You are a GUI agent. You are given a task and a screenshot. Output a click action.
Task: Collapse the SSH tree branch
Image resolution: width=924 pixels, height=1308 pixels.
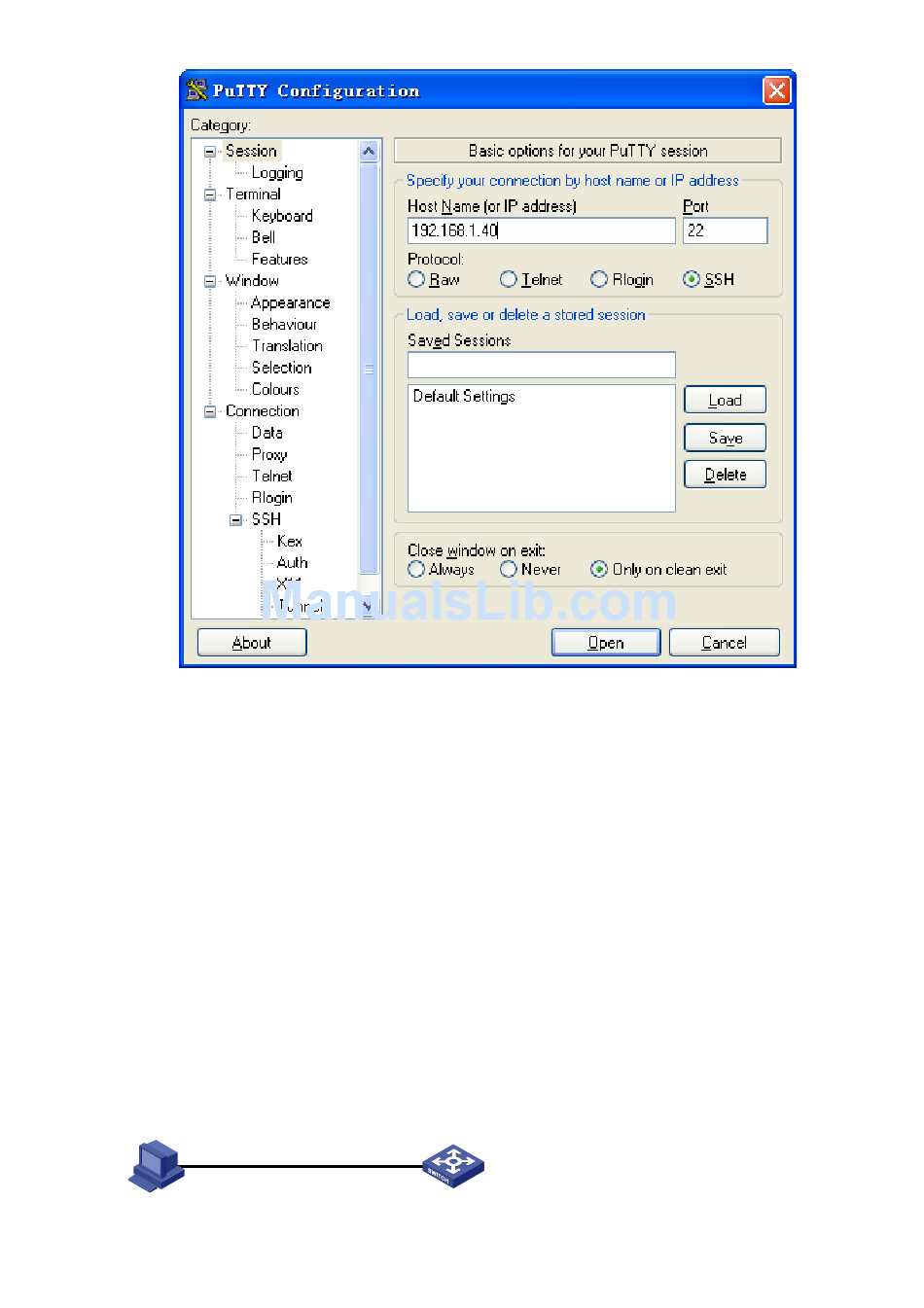tap(235, 520)
